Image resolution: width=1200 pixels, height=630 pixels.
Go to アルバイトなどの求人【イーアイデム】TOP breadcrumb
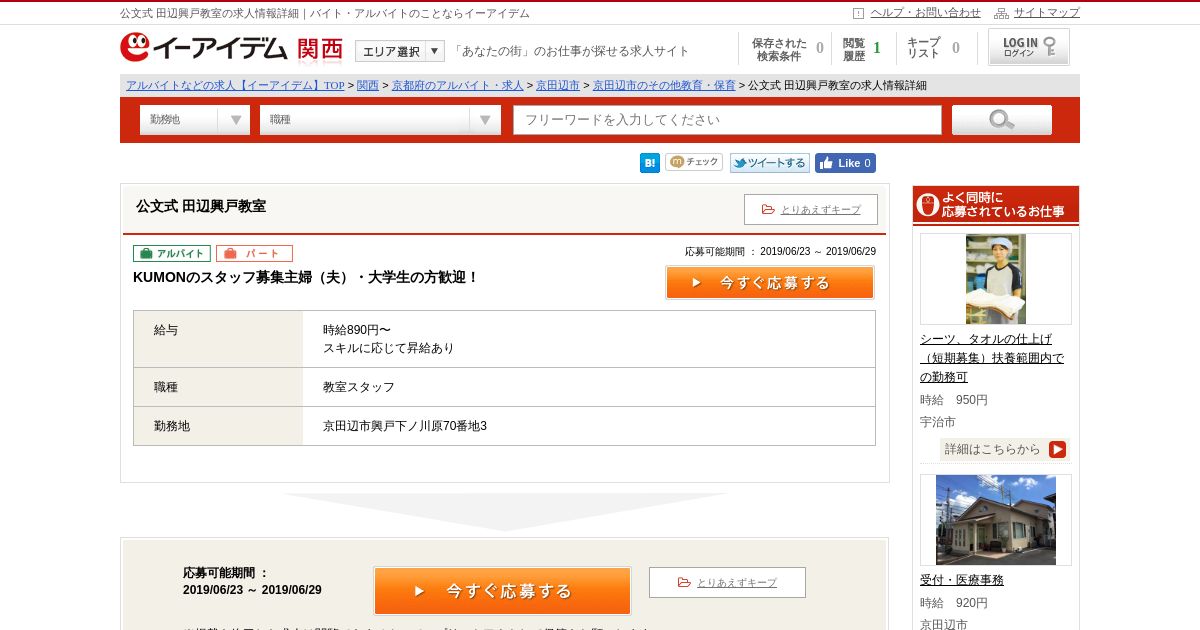pos(235,86)
